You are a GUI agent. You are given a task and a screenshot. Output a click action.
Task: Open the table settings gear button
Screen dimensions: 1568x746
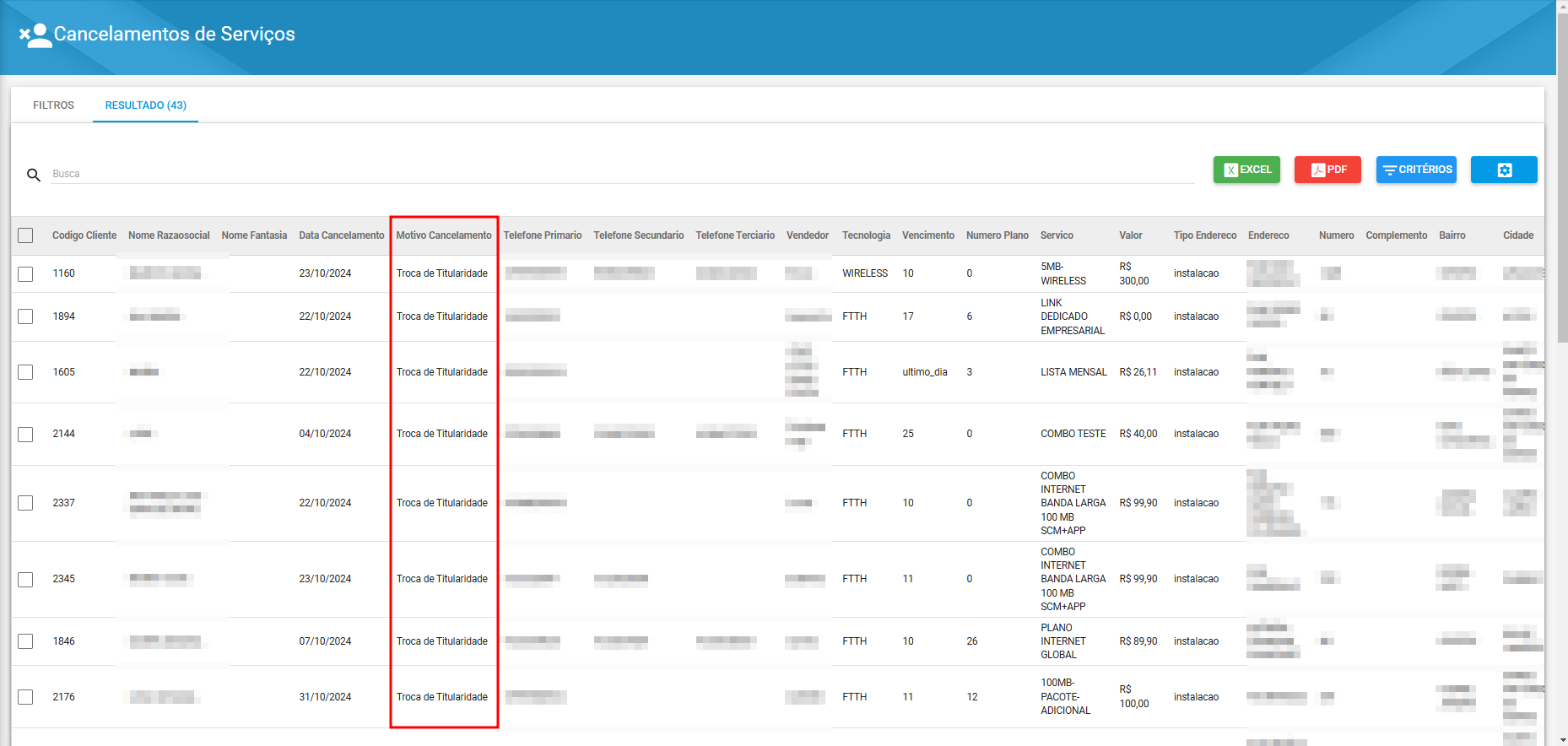click(1504, 170)
